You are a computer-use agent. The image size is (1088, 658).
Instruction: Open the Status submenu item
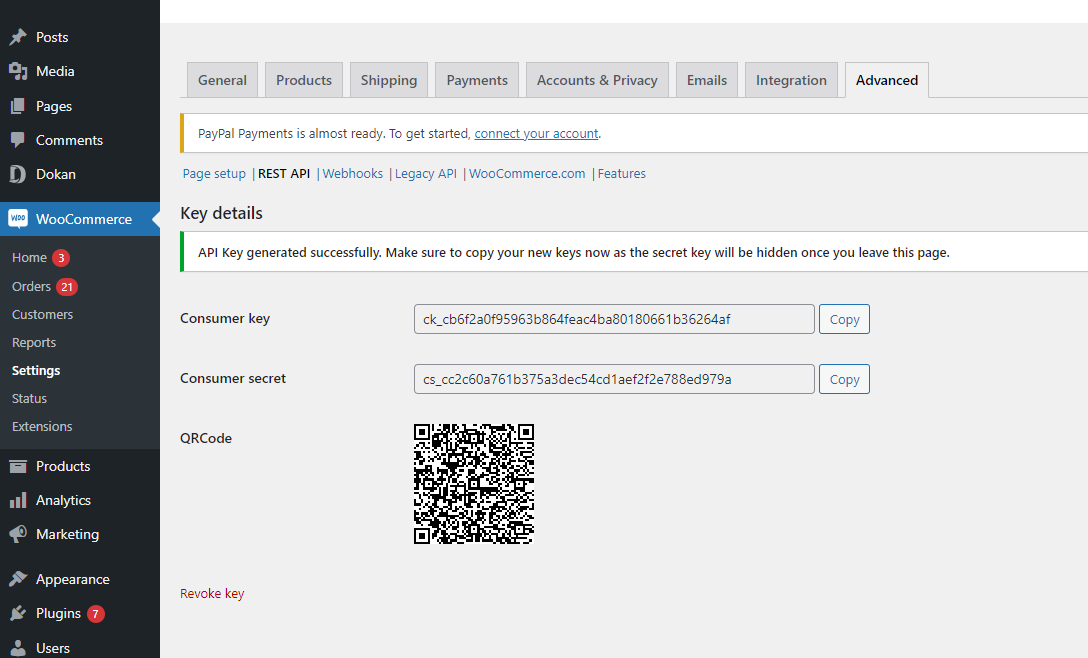pyautogui.click(x=29, y=398)
